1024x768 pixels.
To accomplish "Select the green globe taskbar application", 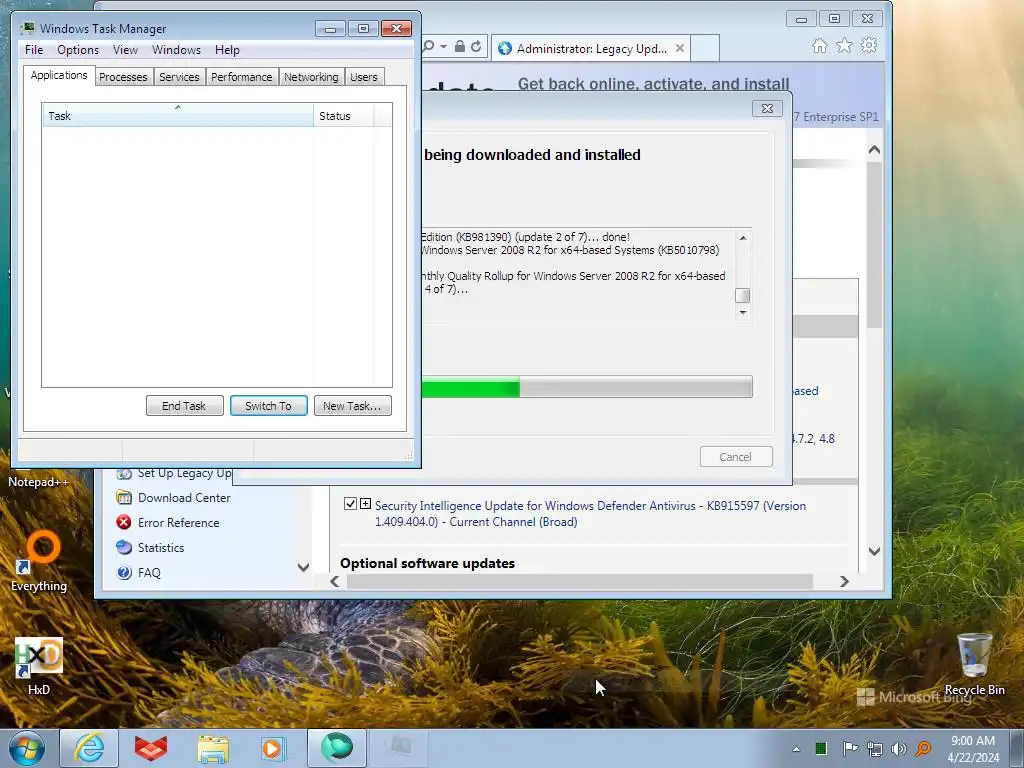I will [x=336, y=748].
